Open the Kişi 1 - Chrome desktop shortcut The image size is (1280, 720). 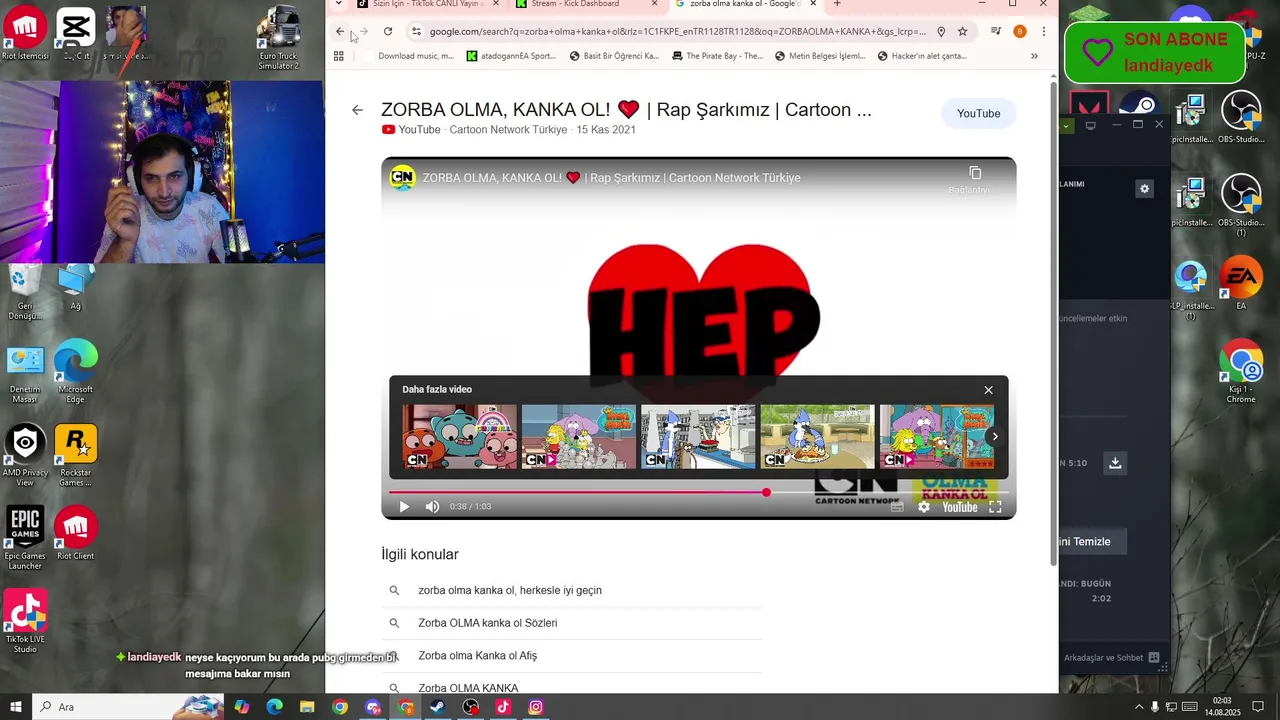1241,372
